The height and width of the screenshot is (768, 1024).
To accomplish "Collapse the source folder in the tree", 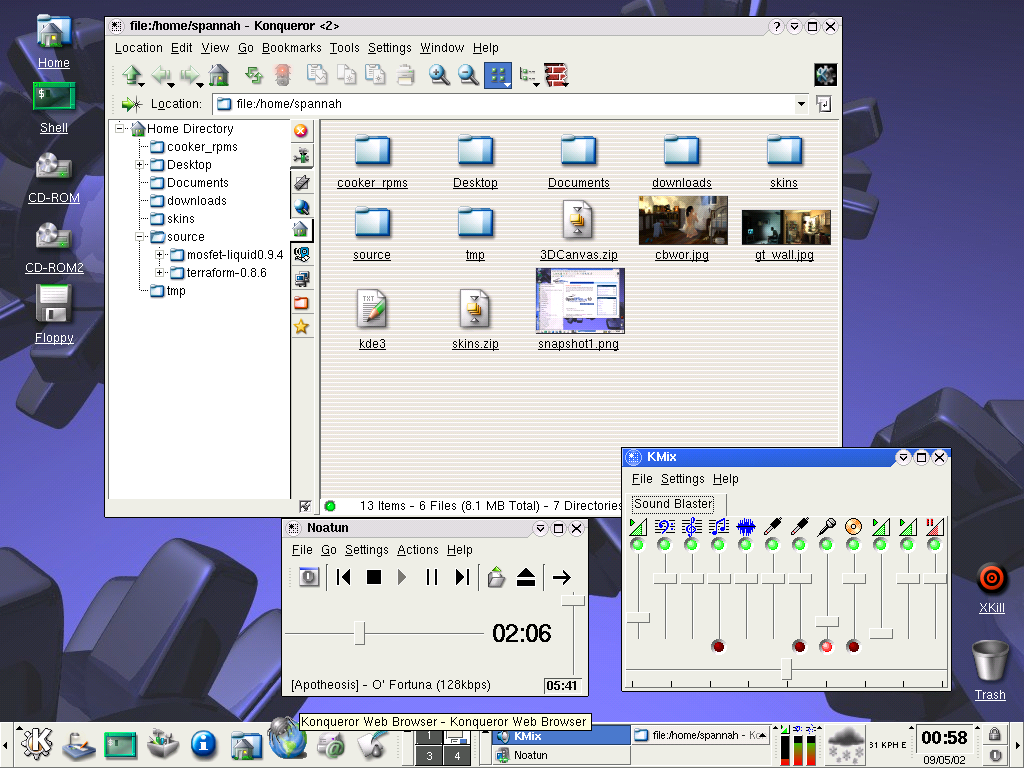I will (139, 236).
